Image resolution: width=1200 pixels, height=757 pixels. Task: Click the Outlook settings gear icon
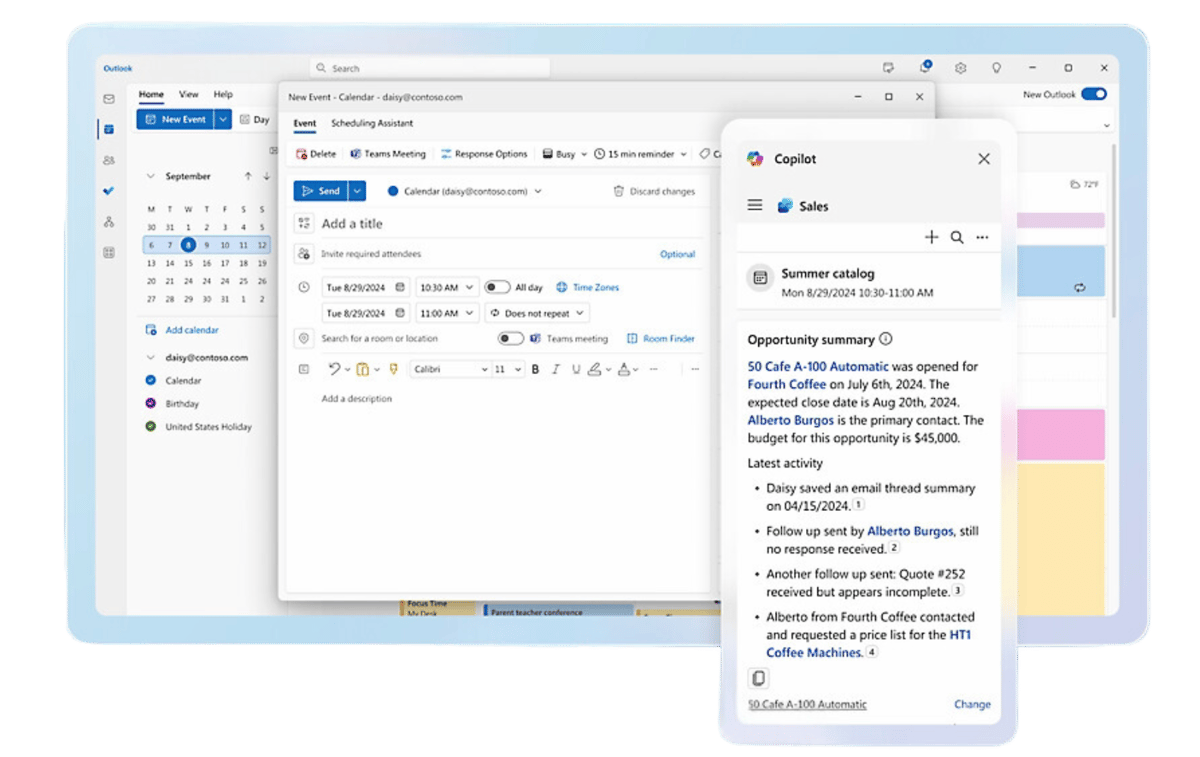point(960,68)
